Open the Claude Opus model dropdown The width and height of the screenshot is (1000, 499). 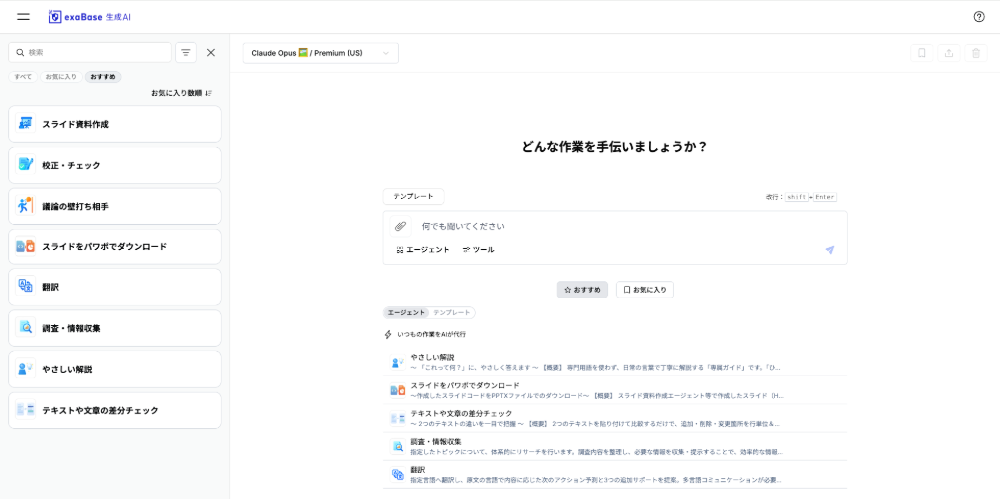(x=320, y=53)
